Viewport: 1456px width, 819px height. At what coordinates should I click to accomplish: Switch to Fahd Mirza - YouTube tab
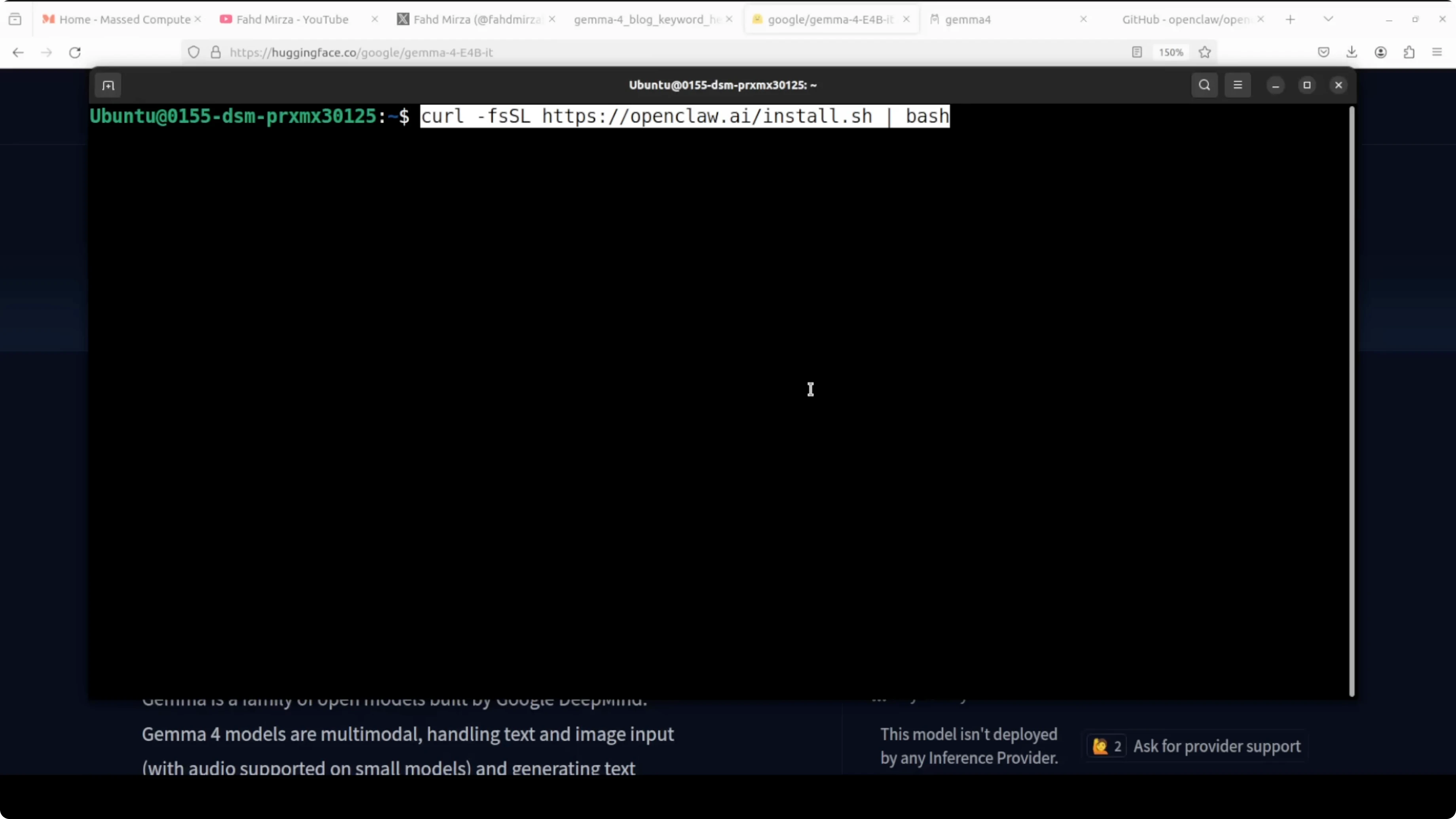[292, 19]
